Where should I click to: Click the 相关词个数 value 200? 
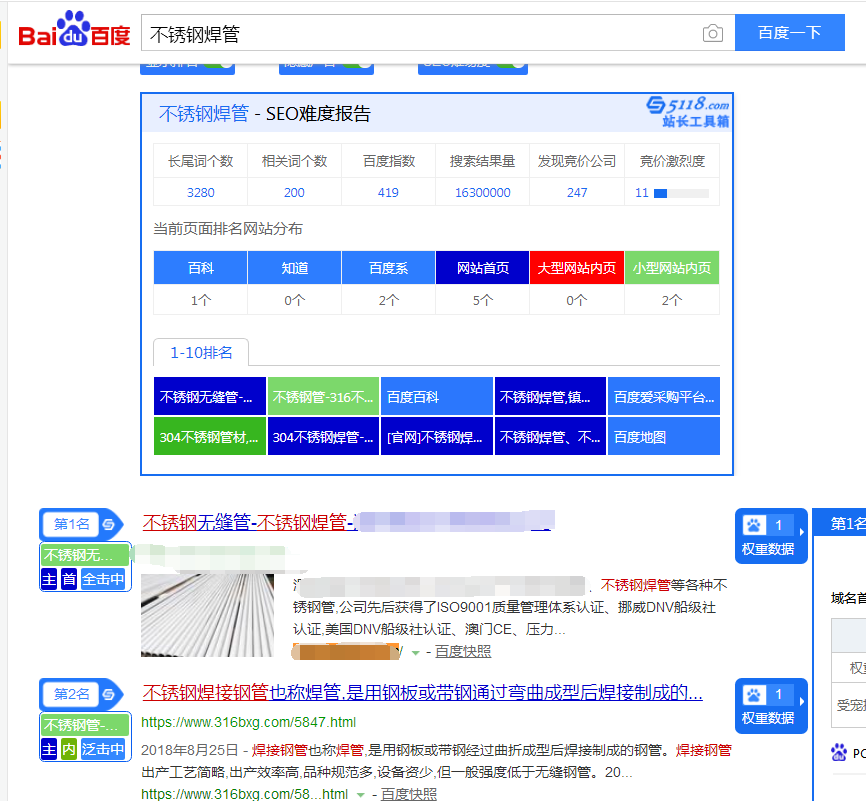[x=294, y=192]
